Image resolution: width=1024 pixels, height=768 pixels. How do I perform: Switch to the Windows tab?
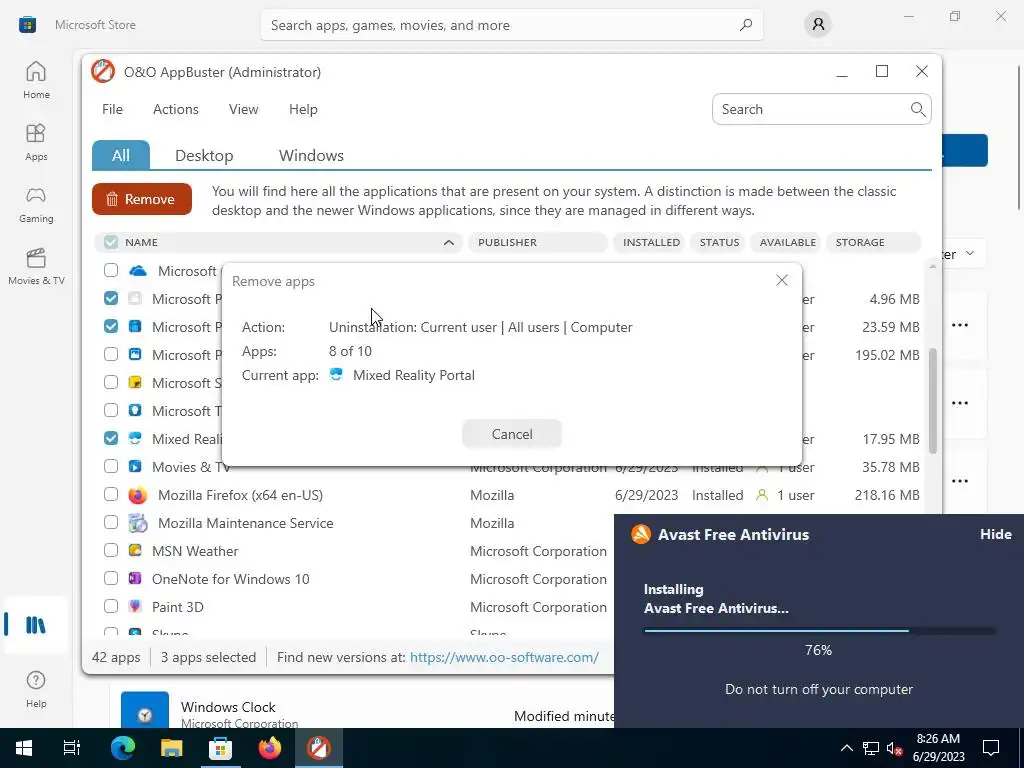click(x=311, y=155)
